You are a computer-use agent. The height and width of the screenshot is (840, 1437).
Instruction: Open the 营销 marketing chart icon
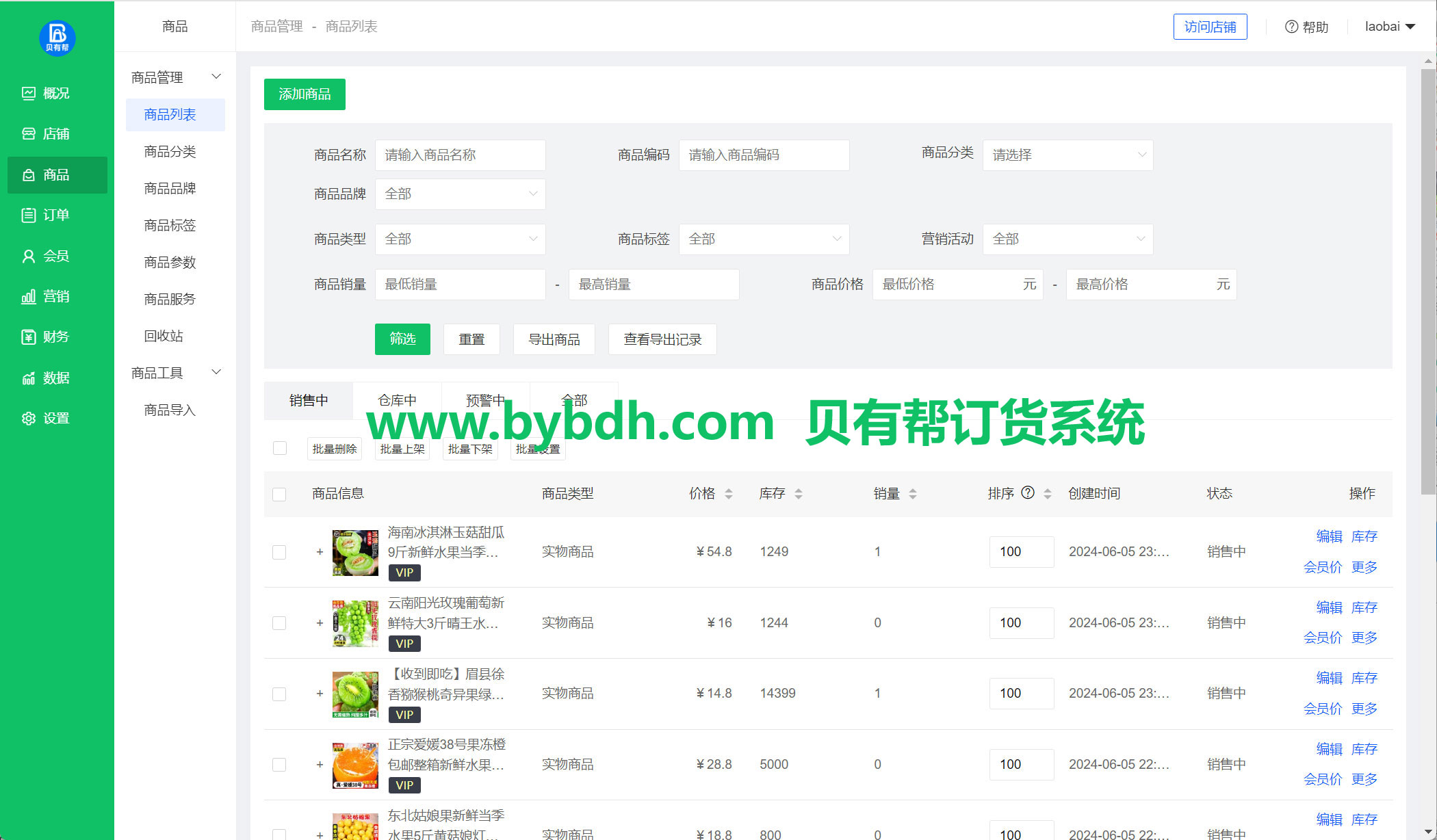coord(29,296)
